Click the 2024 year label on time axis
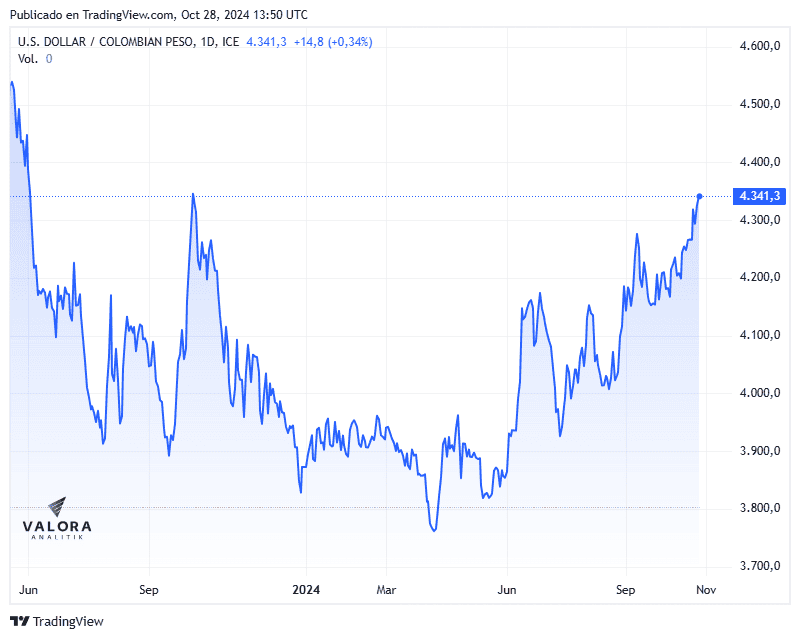Screen dimensions: 800x639 click(306, 590)
